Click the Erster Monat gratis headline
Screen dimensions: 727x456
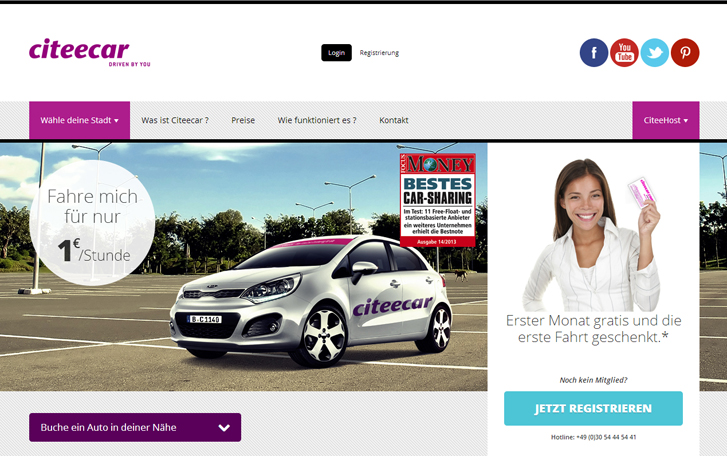pyautogui.click(x=593, y=329)
